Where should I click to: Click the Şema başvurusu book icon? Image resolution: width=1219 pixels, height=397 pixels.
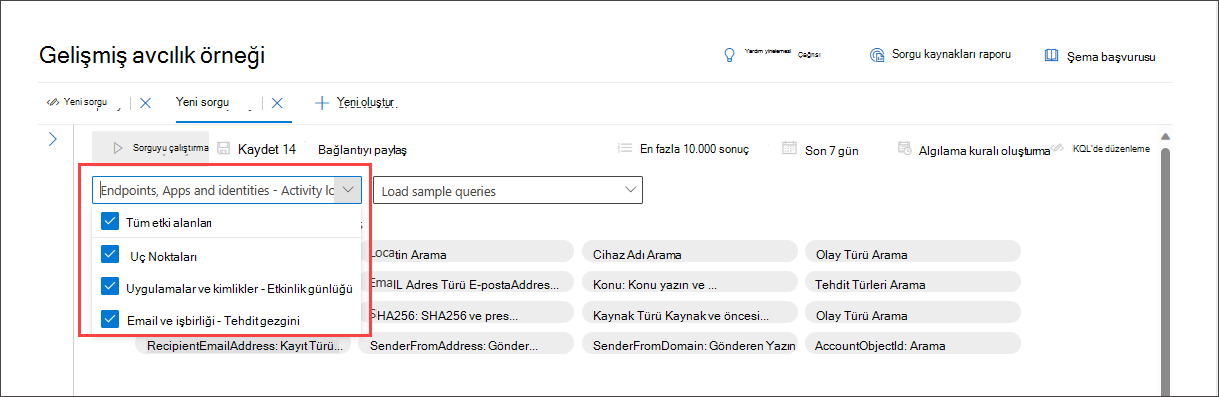pyautogui.click(x=1051, y=55)
